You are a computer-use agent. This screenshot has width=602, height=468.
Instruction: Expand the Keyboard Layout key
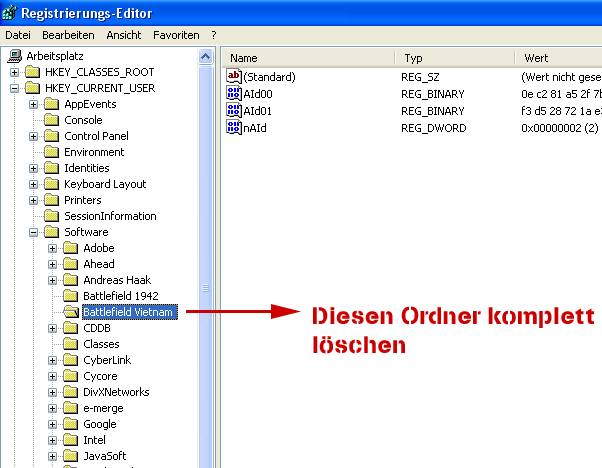33,184
